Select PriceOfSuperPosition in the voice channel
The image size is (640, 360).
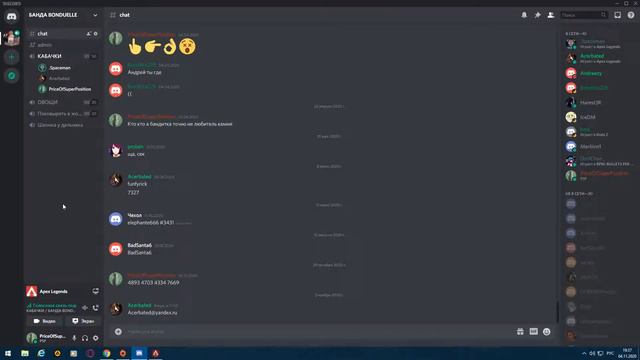[x=64, y=89]
